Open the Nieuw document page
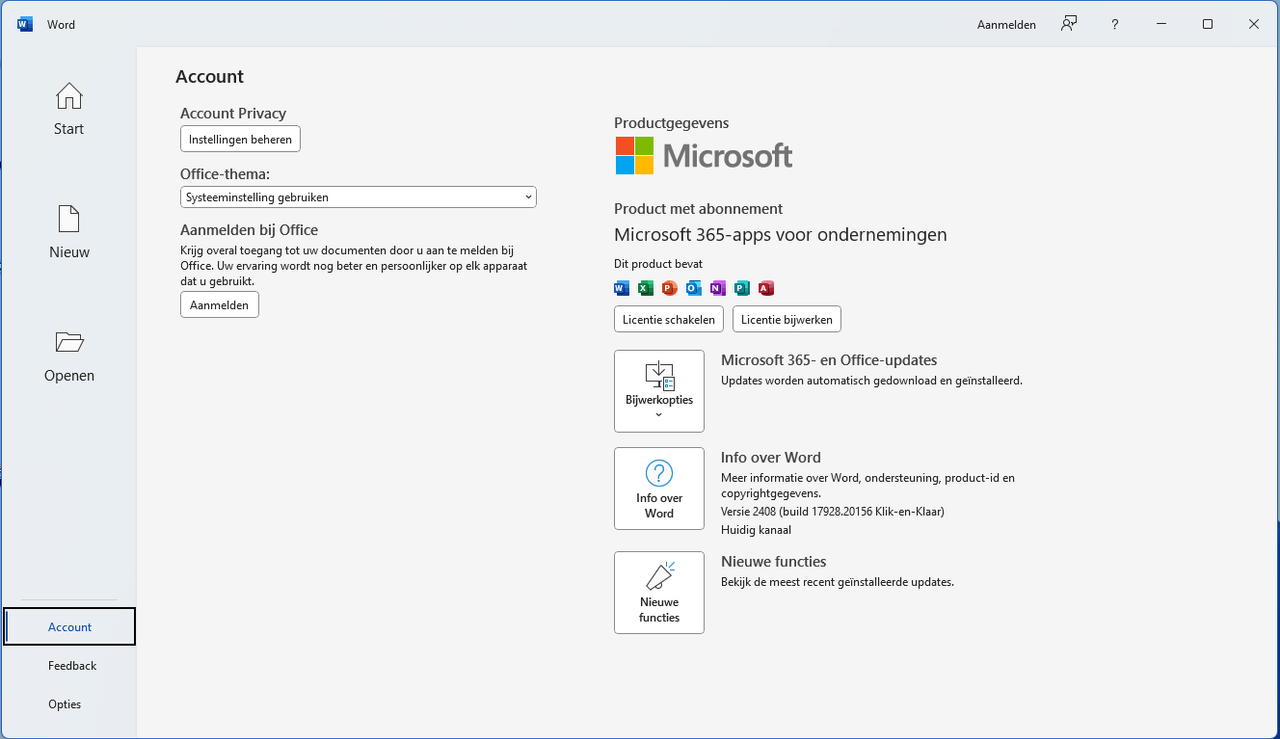Screen dimensions: 1280x739 [69, 233]
